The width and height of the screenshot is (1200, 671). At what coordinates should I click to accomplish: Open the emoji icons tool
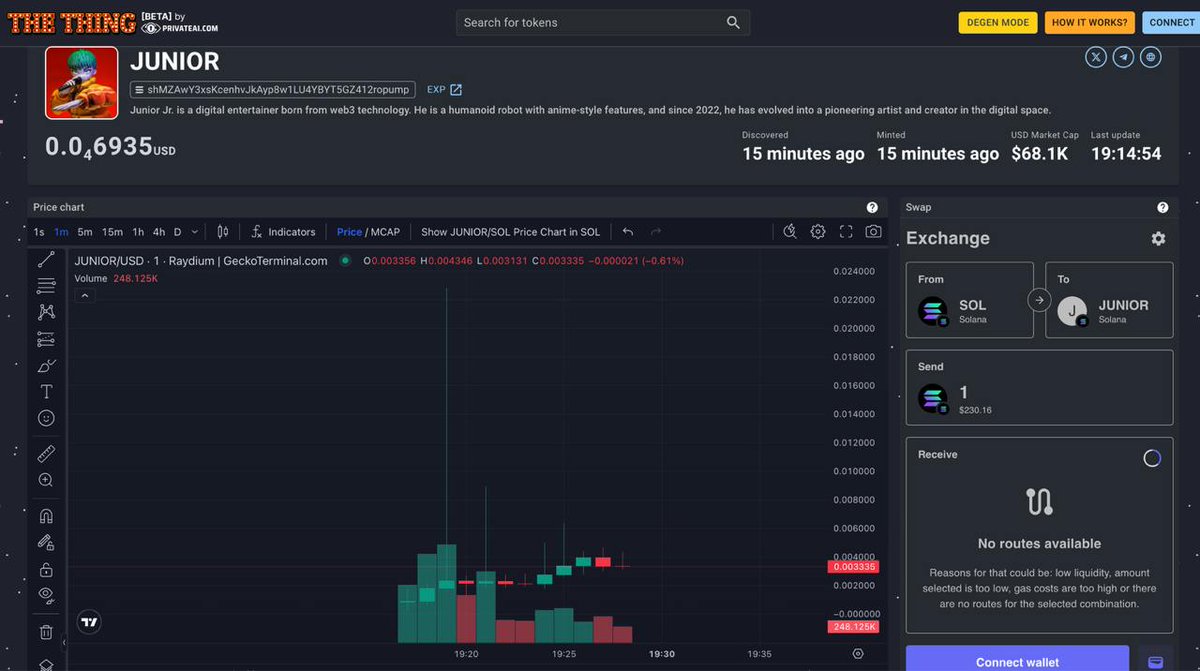click(46, 418)
